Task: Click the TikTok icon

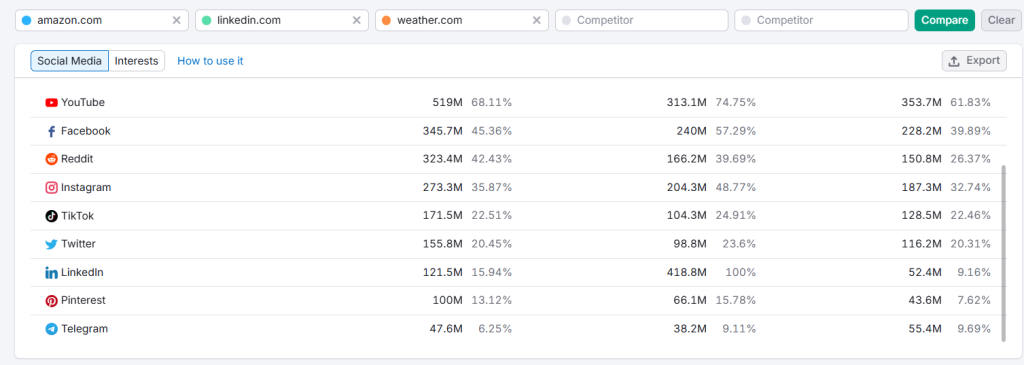Action: [52, 216]
